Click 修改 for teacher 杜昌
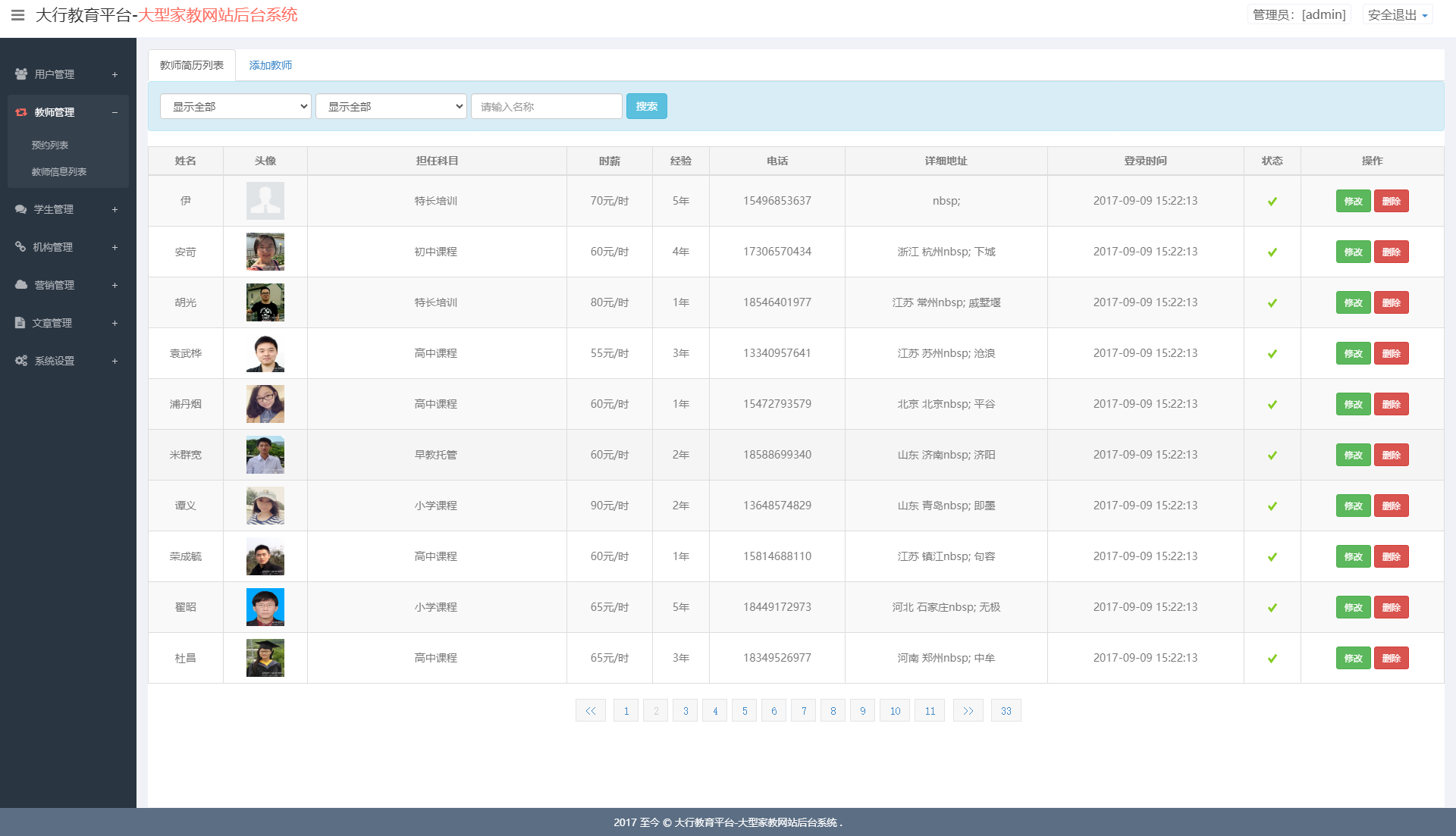This screenshot has height=836, width=1456. pos(1354,658)
